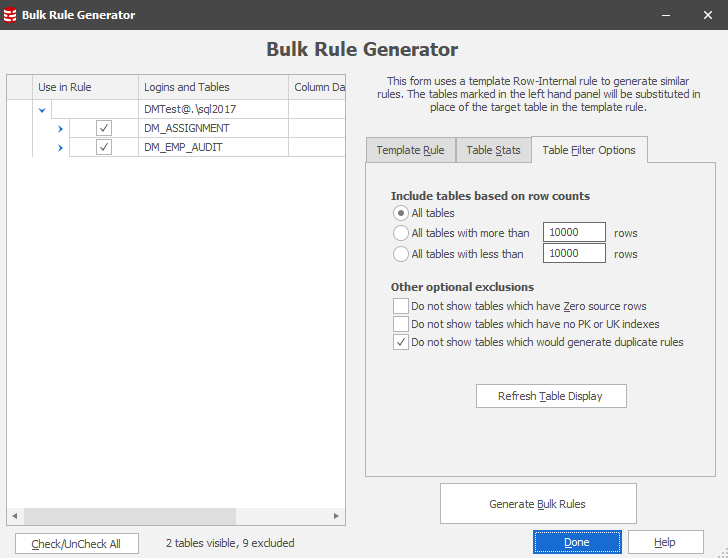Collapse the DMTest@.\sql2017 login node

(x=42, y=109)
